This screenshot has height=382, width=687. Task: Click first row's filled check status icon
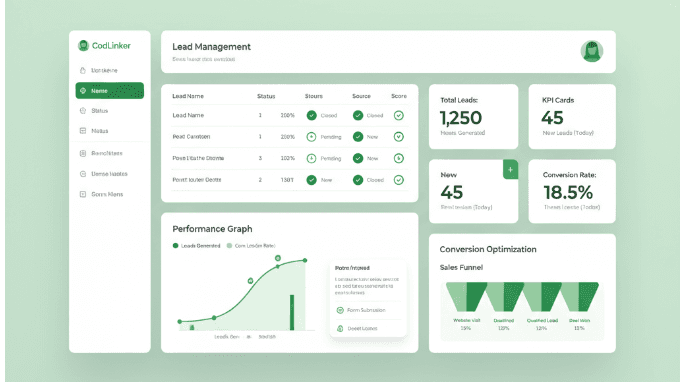click(x=312, y=115)
